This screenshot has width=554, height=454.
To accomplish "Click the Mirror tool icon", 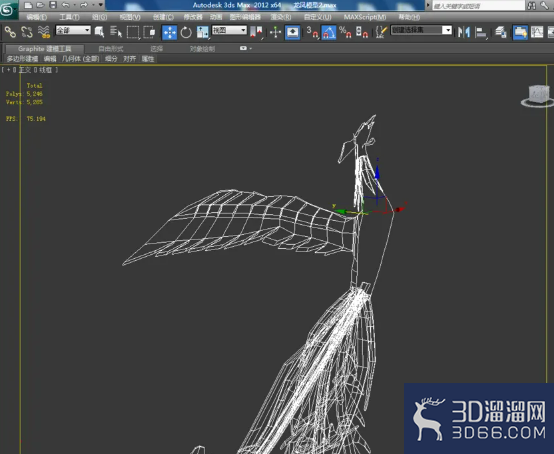I will point(464,32).
